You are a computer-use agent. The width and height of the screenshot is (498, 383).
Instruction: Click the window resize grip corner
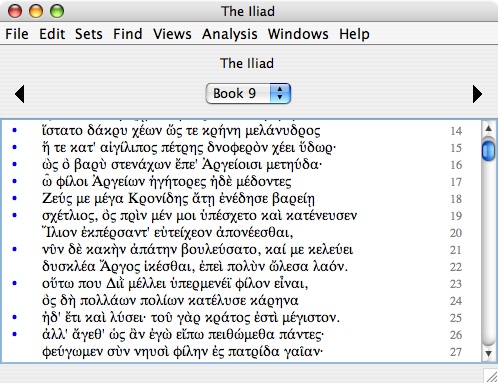pyautogui.click(x=491, y=376)
